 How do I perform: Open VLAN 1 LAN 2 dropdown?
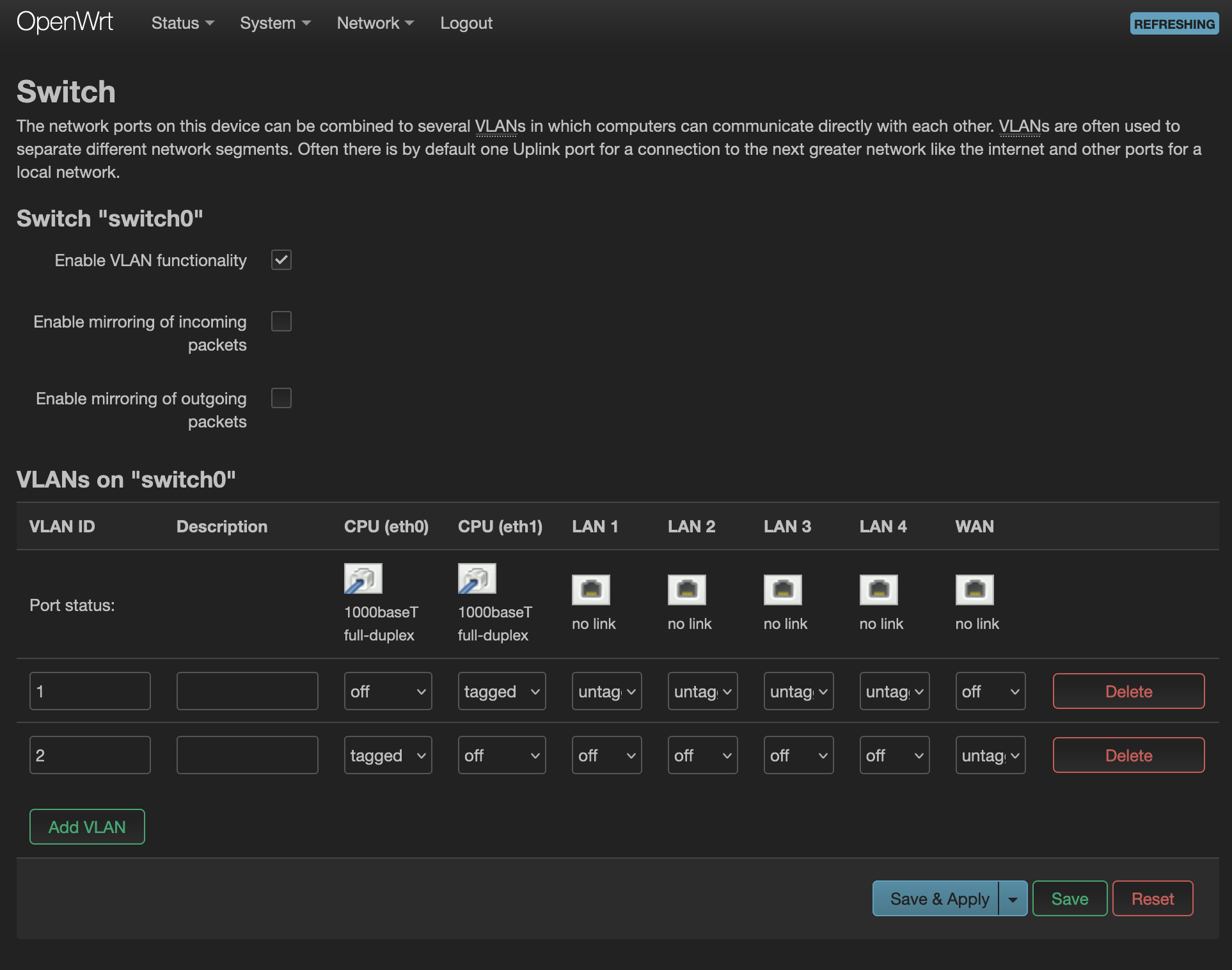[703, 691]
